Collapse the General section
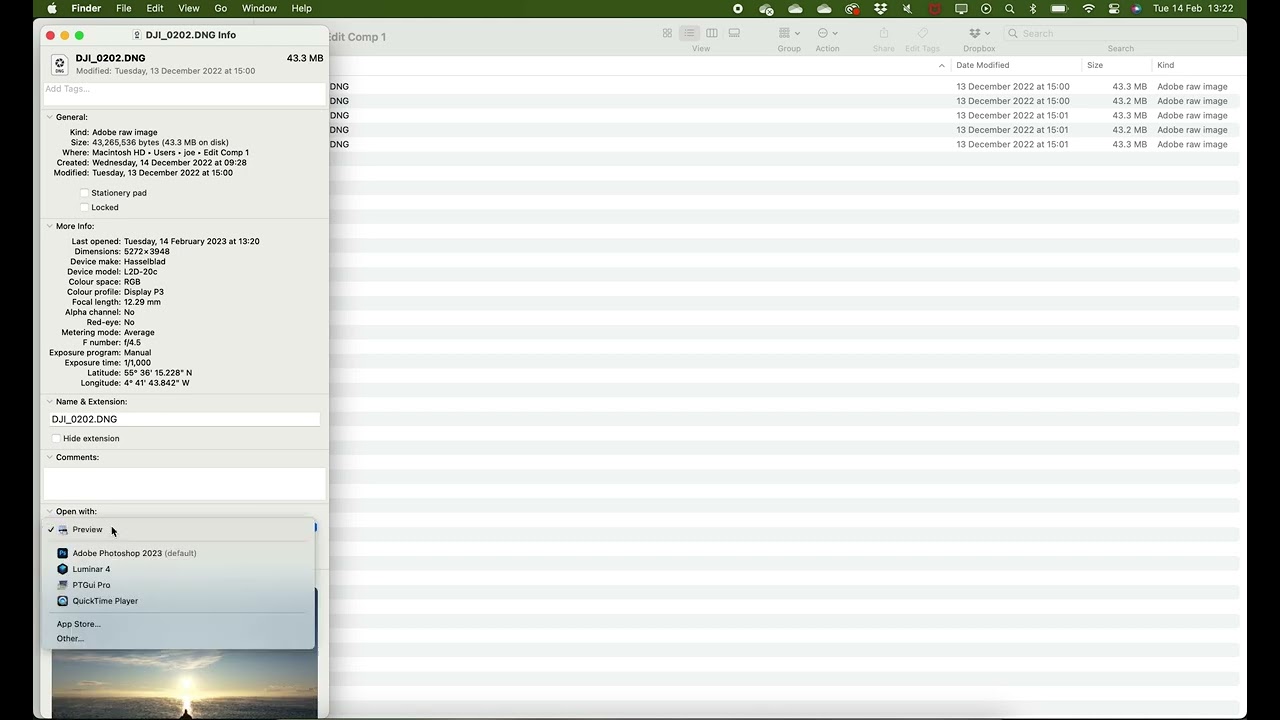The image size is (1280, 720). [x=49, y=117]
